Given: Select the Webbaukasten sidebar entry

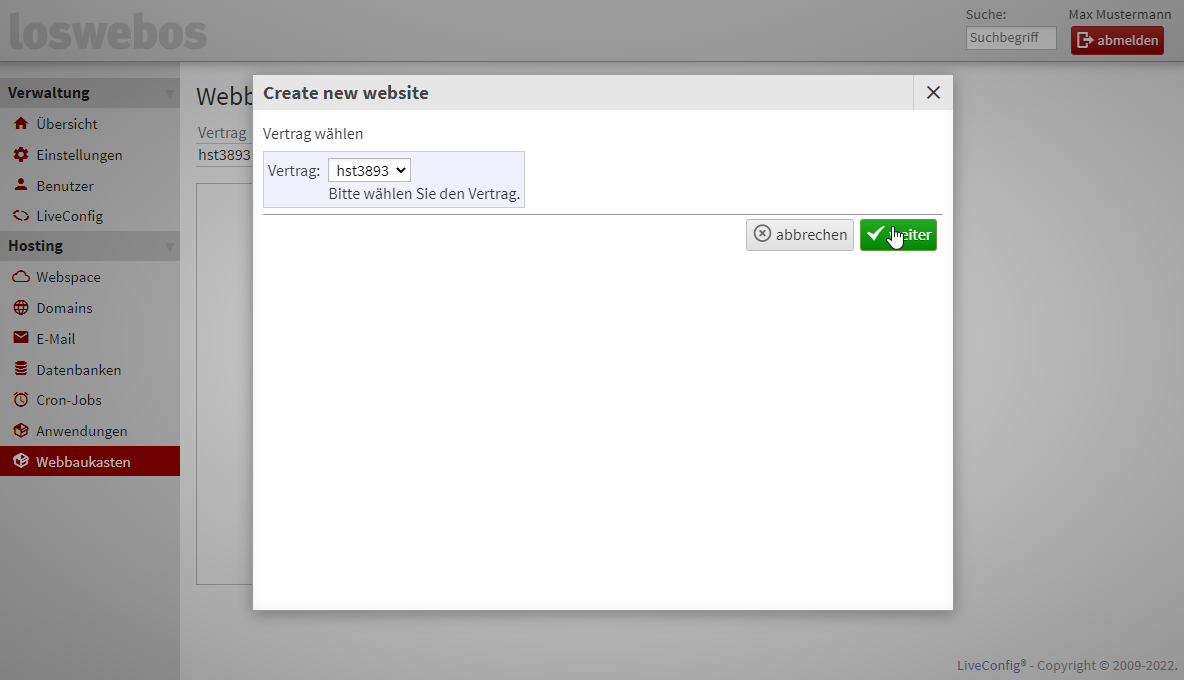Looking at the screenshot, I should click(83, 462).
